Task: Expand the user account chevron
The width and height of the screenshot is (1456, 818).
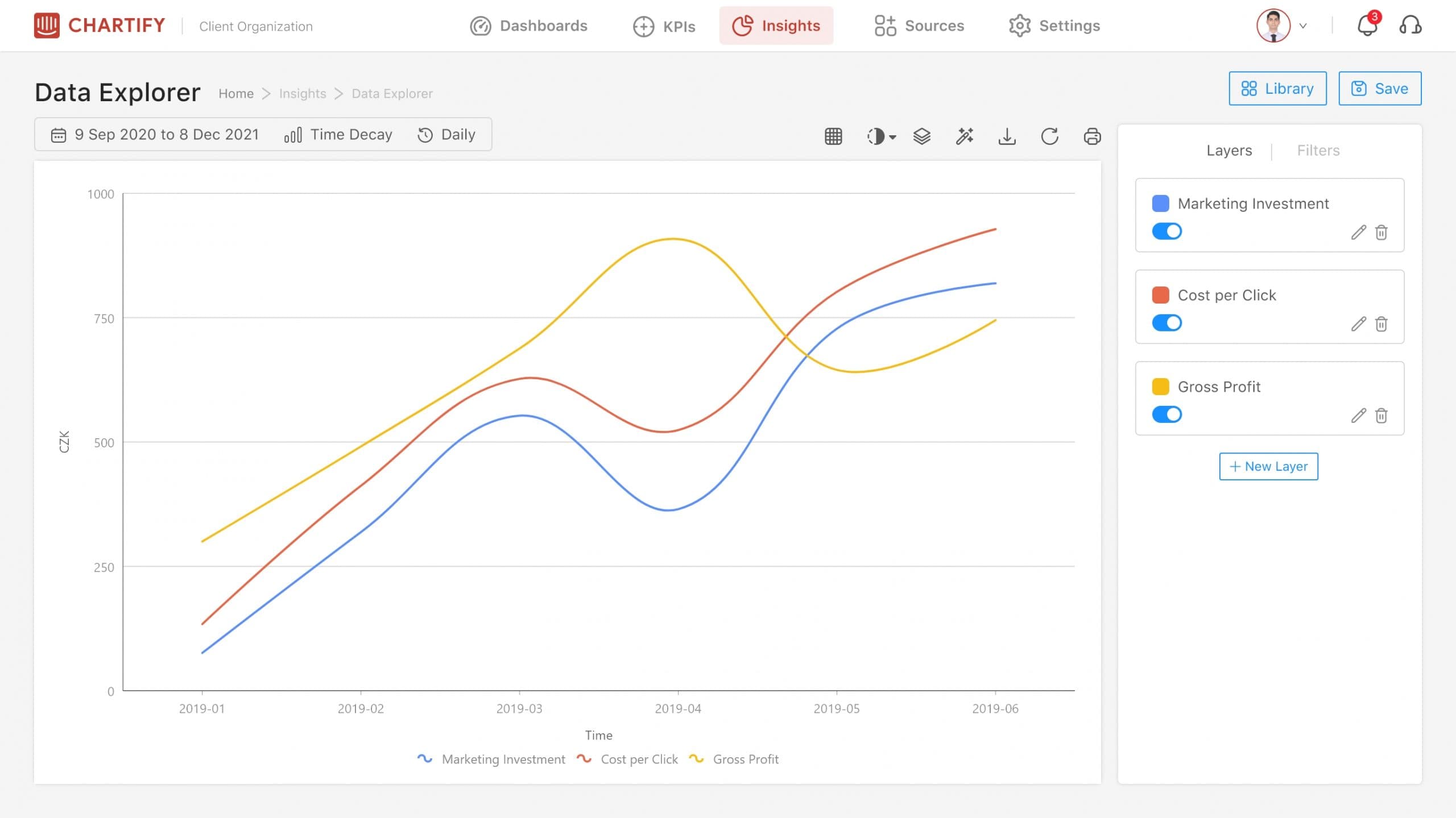Action: click(x=1303, y=26)
